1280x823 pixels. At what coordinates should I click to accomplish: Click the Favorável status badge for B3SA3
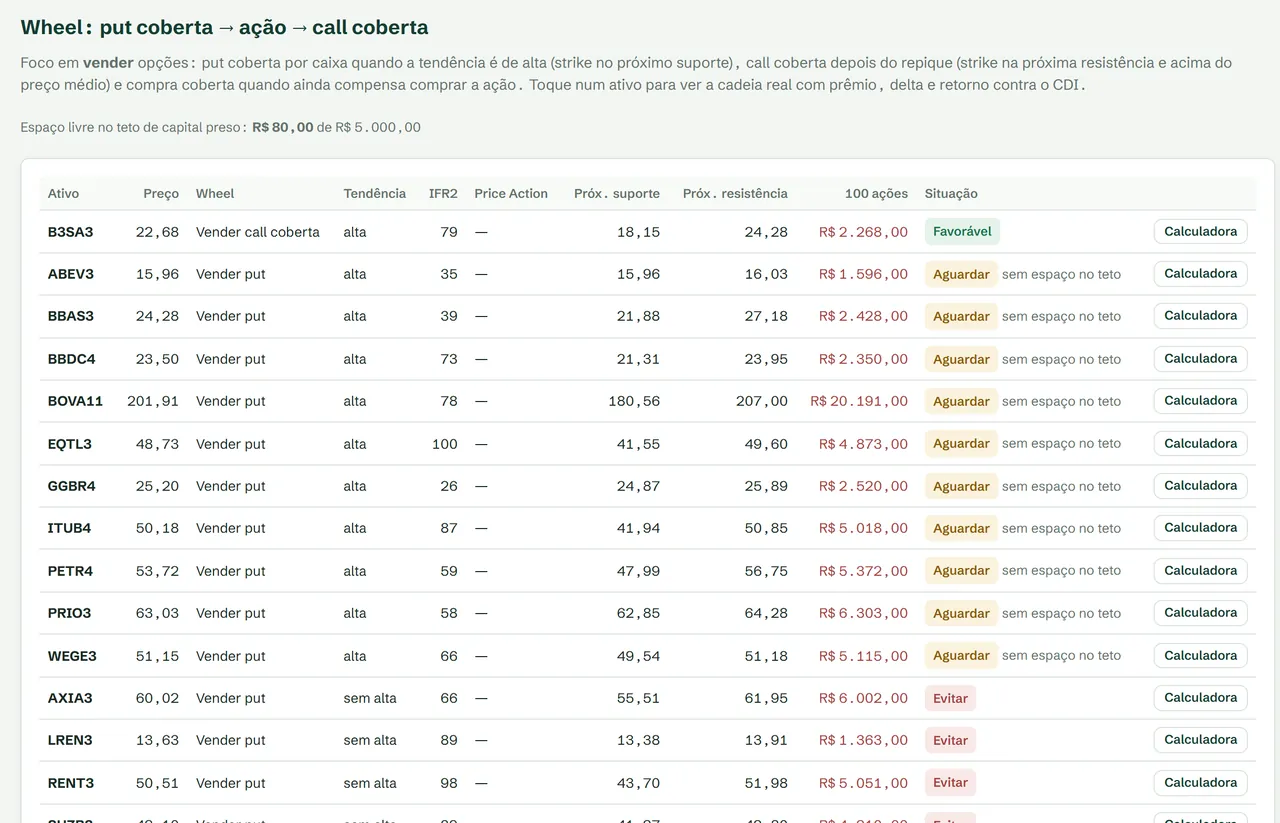(x=962, y=232)
